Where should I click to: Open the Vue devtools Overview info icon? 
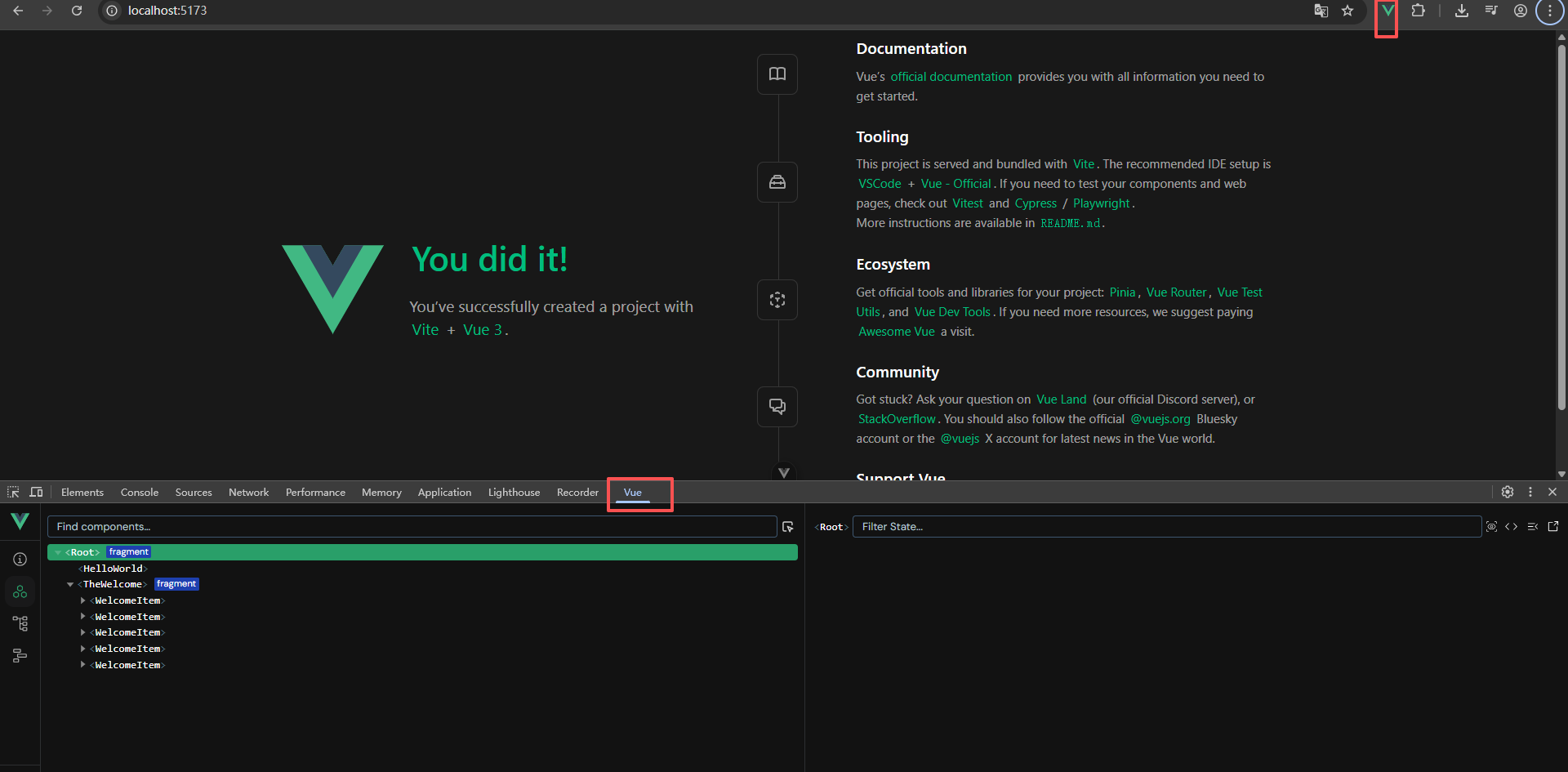tap(20, 559)
